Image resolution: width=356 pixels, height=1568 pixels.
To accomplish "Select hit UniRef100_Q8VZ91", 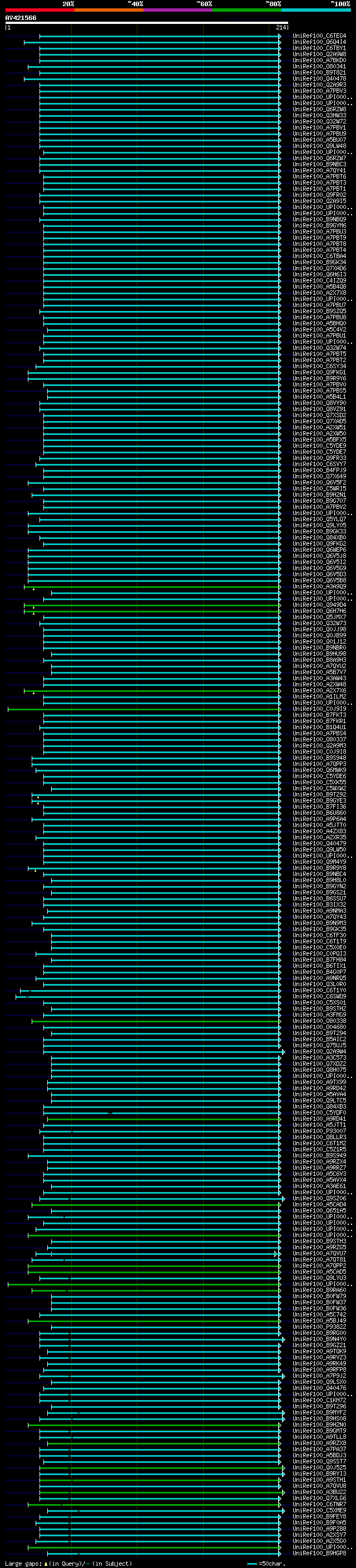I will point(319,409).
